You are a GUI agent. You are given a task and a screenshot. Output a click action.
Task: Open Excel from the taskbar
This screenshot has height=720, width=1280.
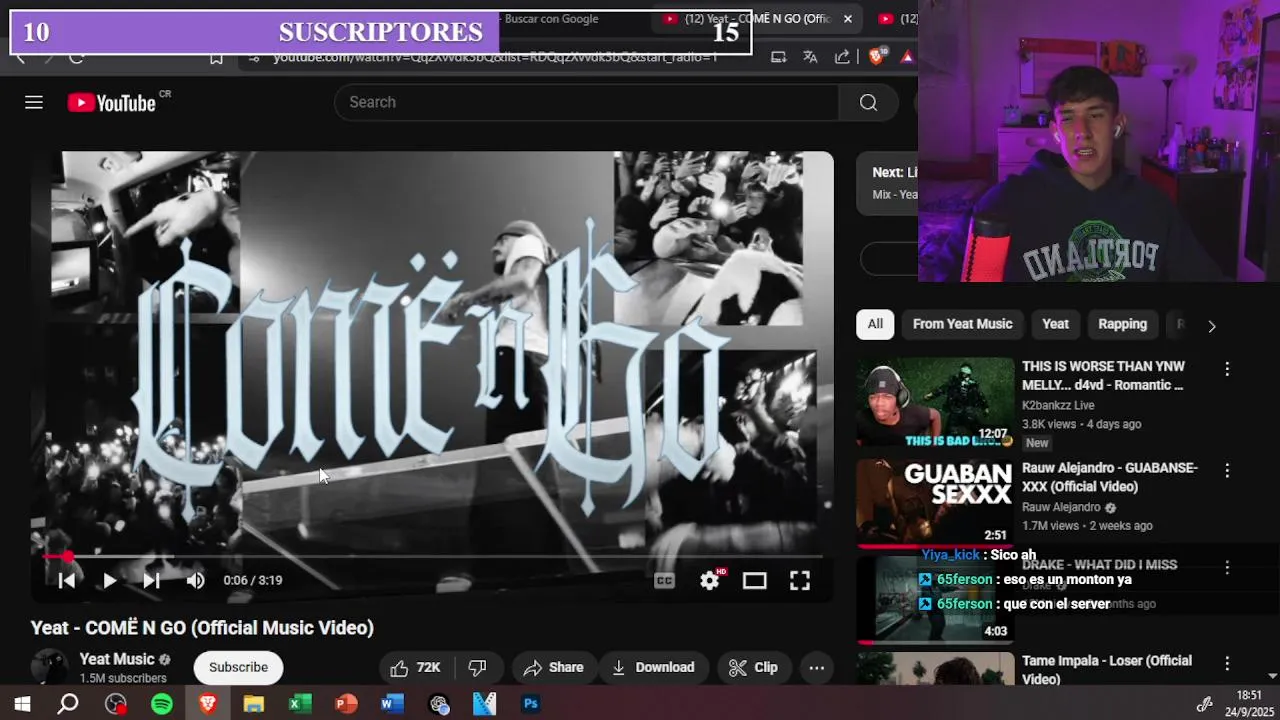[300, 704]
